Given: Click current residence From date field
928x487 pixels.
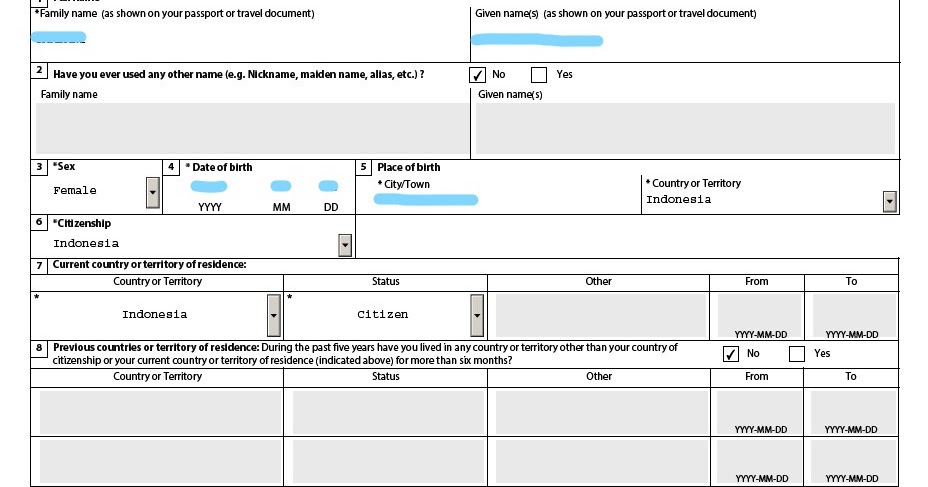Looking at the screenshot, I should 759,315.
